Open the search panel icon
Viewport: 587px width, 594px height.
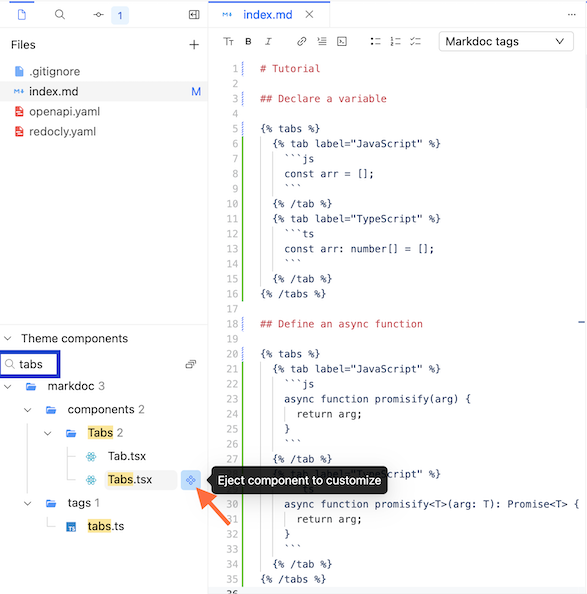click(x=59, y=15)
